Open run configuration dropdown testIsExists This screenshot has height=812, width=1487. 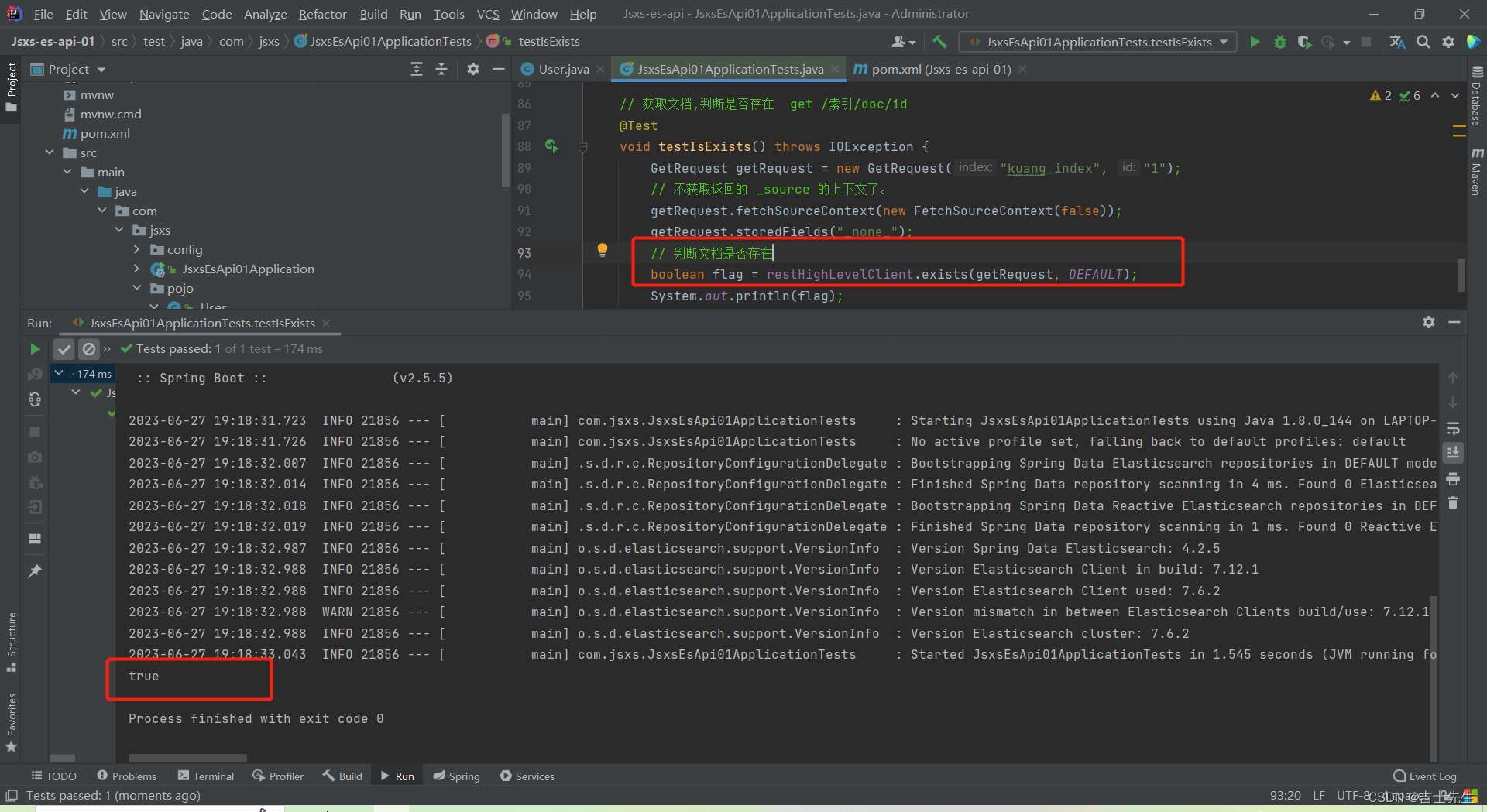1097,42
